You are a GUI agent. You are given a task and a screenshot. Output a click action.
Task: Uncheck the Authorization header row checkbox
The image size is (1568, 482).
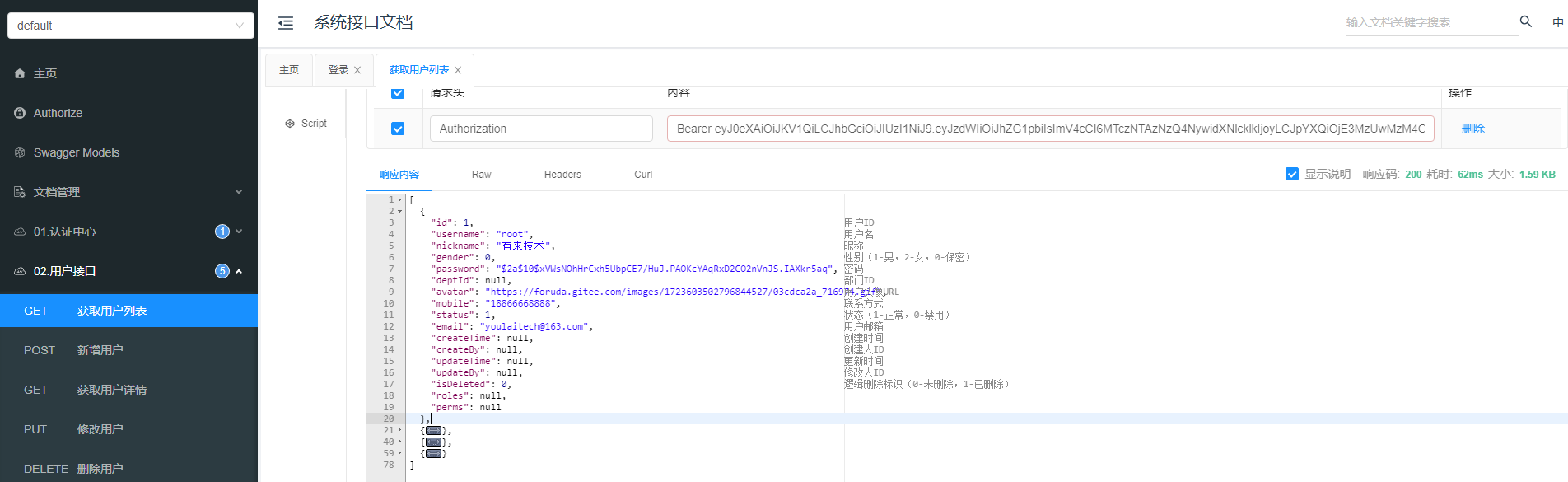398,129
